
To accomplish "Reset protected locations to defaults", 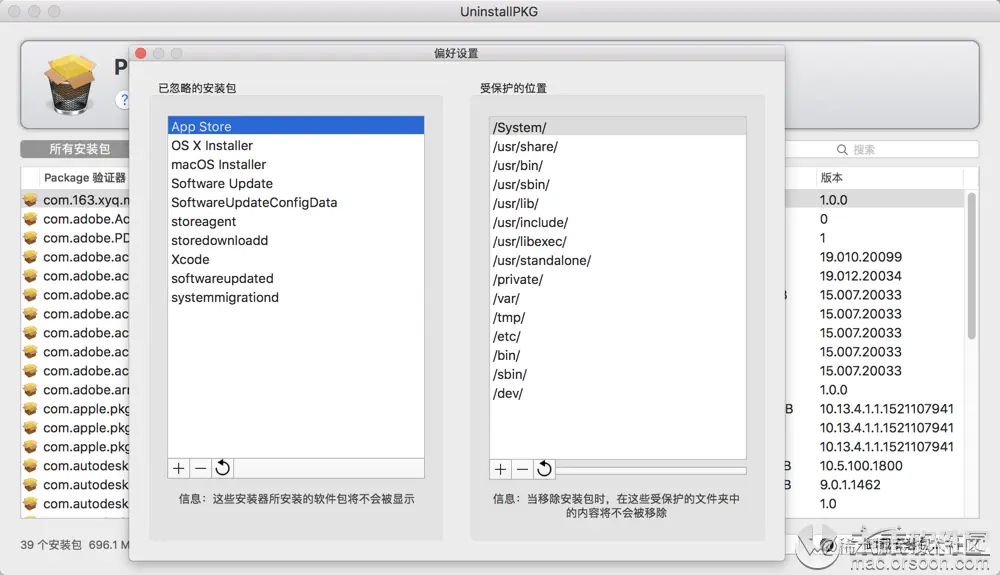I will pyautogui.click(x=544, y=470).
